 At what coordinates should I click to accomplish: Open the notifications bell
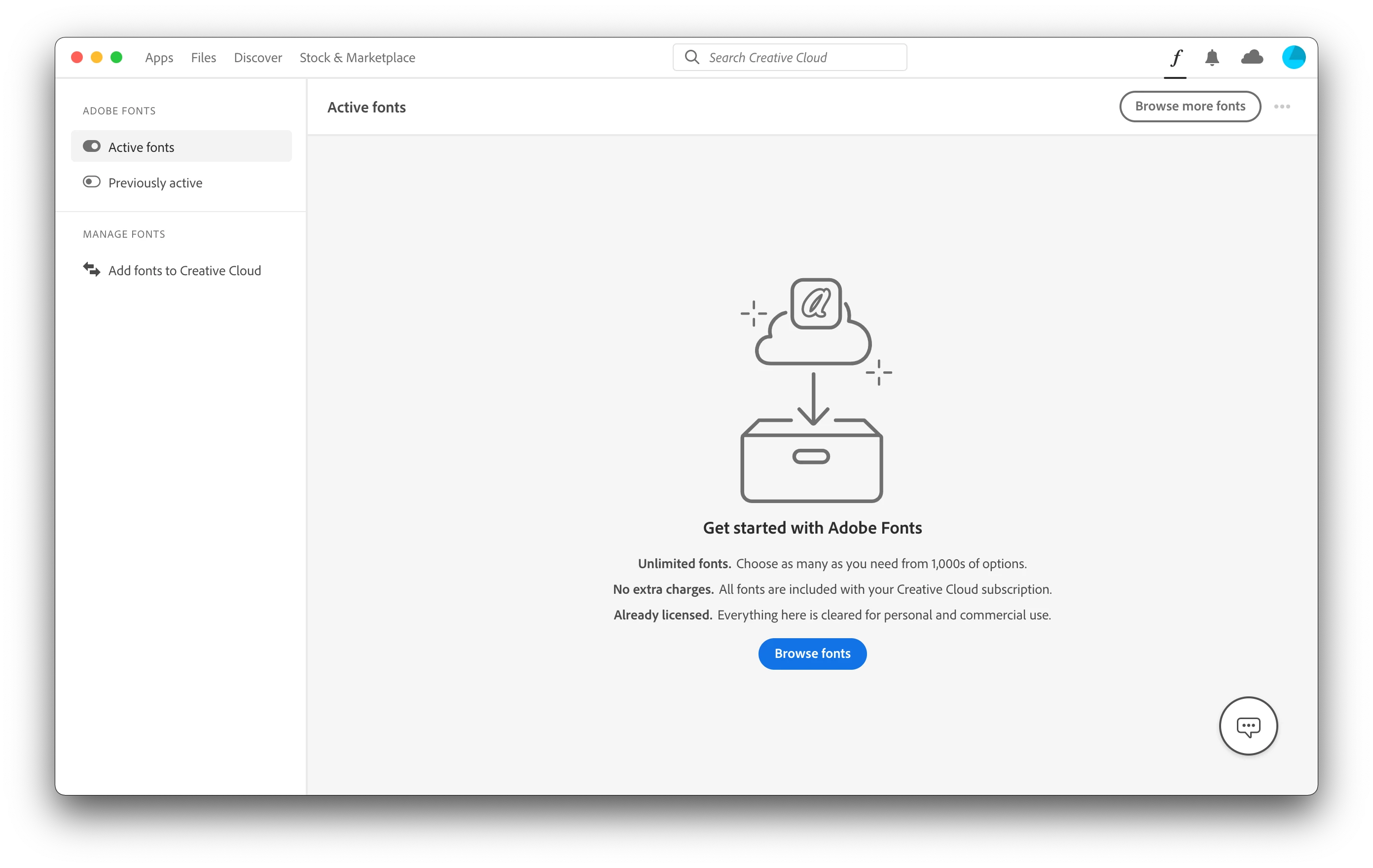click(1212, 58)
